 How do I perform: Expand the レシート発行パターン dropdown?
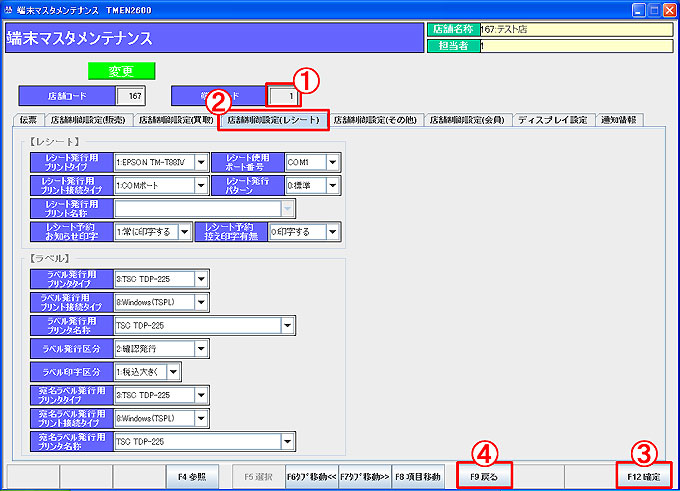333,186
